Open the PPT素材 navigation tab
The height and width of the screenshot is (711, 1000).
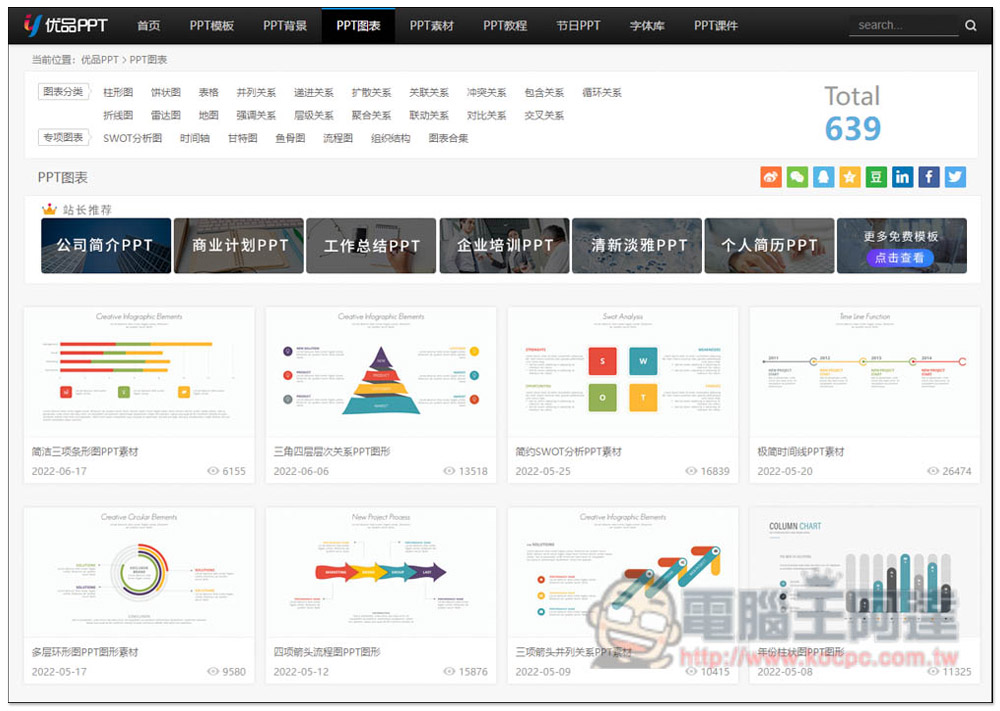(432, 26)
